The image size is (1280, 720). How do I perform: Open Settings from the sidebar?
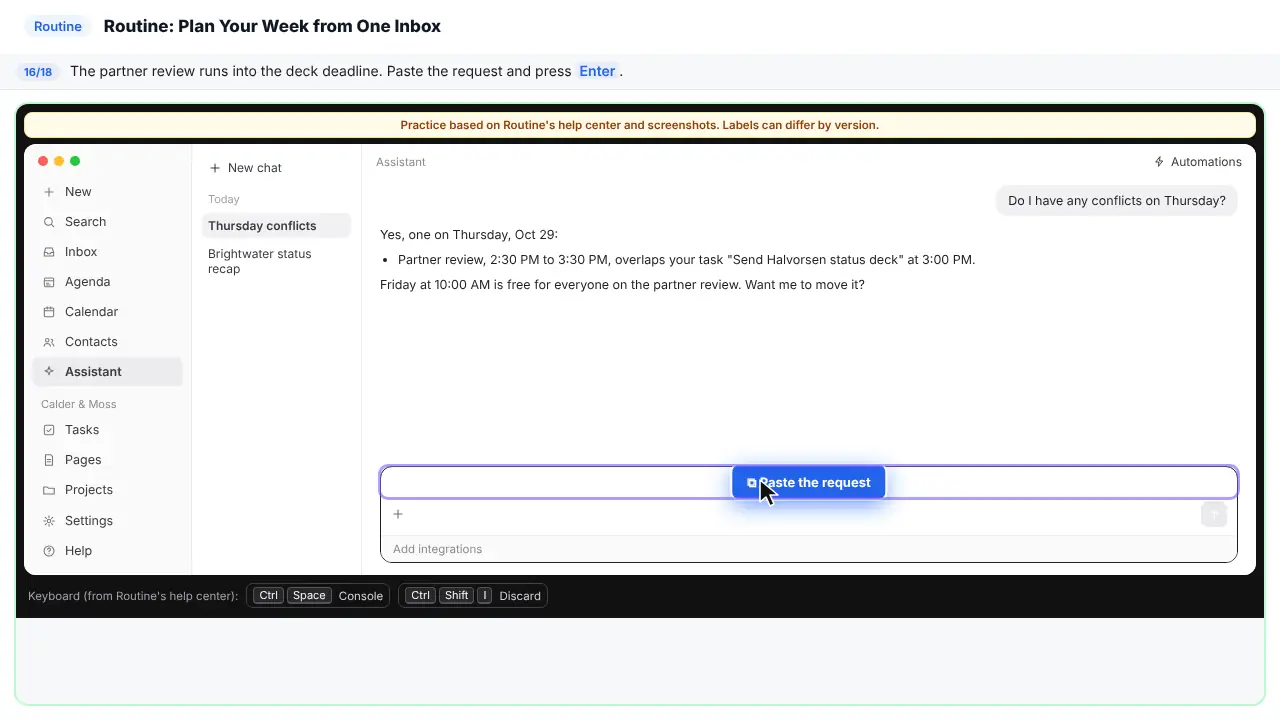108,521
